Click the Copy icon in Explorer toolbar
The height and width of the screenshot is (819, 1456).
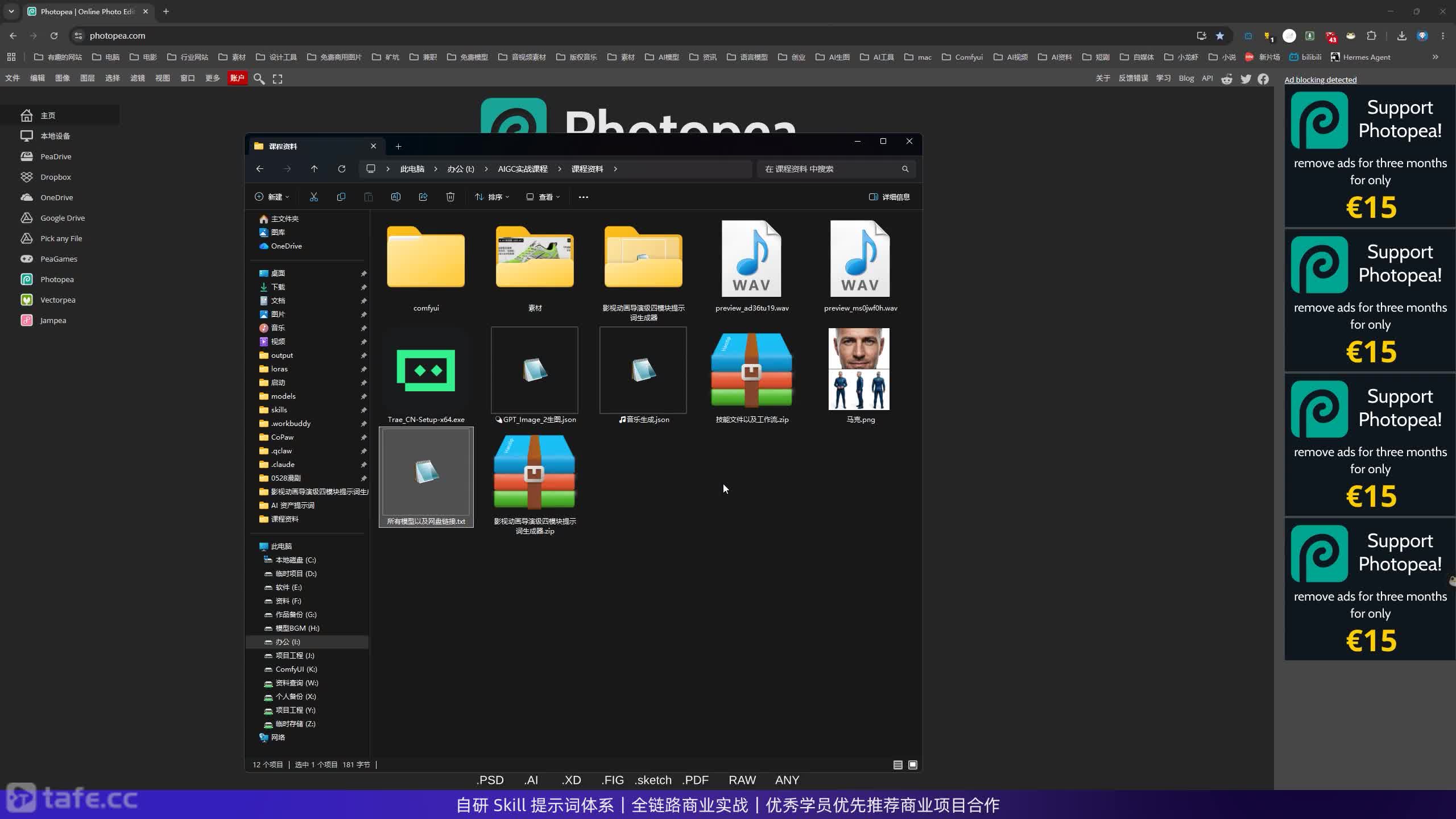click(341, 197)
